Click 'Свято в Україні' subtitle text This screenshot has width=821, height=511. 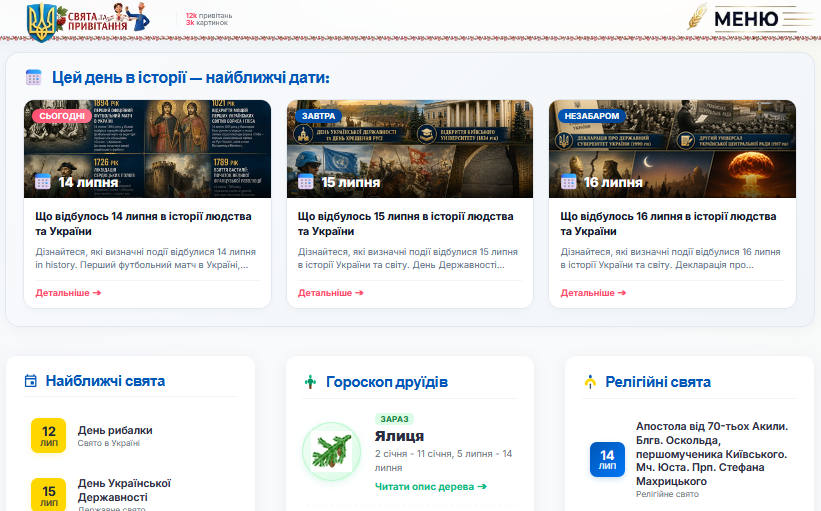[109, 443]
